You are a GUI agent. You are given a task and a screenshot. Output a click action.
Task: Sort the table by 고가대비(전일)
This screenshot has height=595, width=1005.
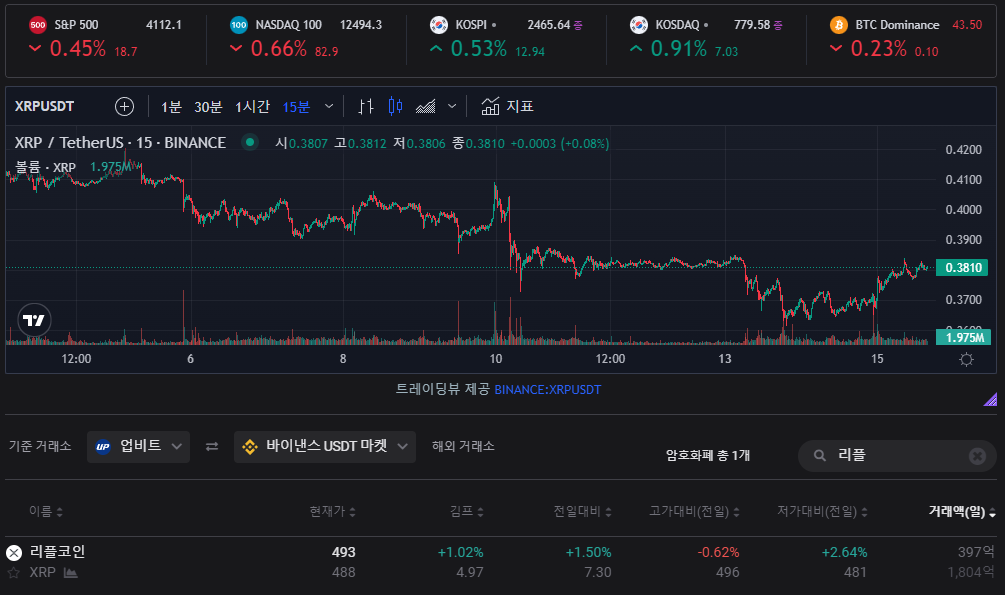tap(695, 512)
